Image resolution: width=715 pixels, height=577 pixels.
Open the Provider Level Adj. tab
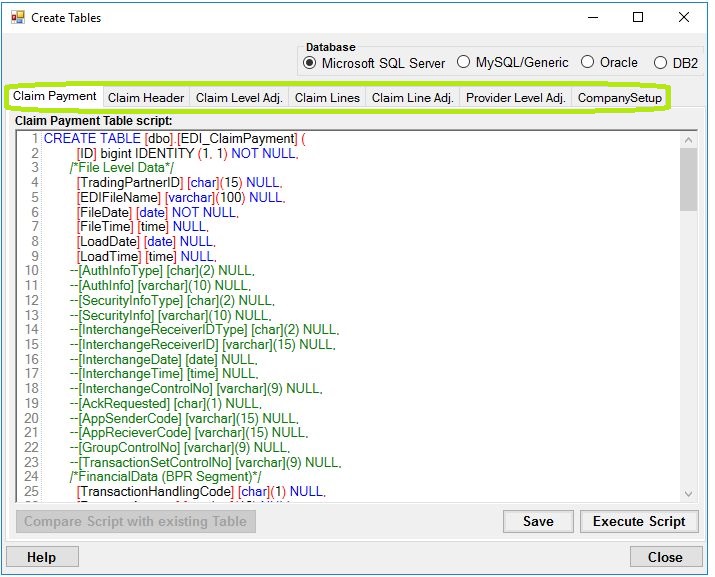515,98
